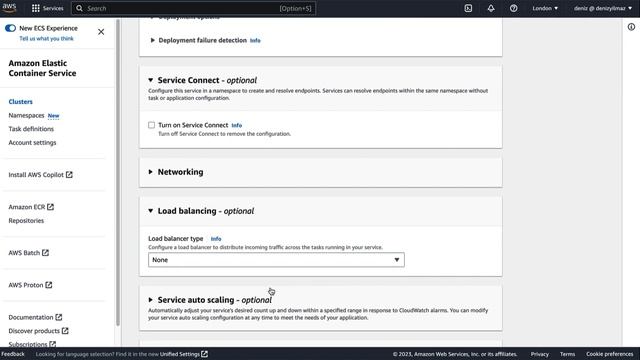The width and height of the screenshot is (640, 360).
Task: Open Repositories in the sidebar
Action: pos(26,221)
